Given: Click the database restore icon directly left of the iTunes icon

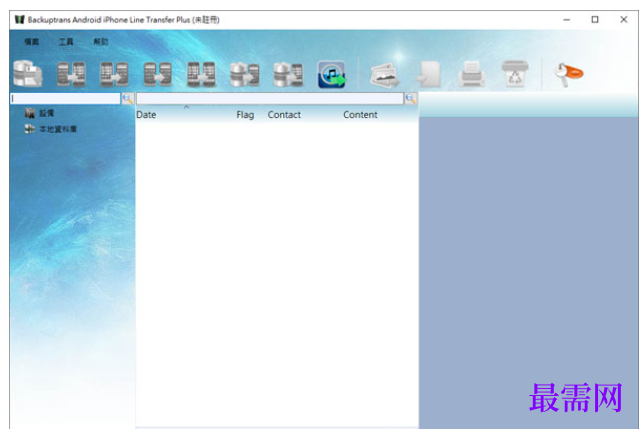Looking at the screenshot, I should pyautogui.click(x=288, y=74).
